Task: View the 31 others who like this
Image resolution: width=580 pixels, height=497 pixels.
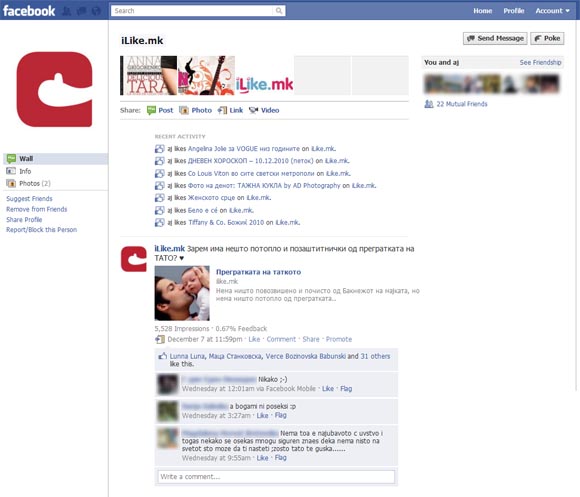Action: click(375, 356)
